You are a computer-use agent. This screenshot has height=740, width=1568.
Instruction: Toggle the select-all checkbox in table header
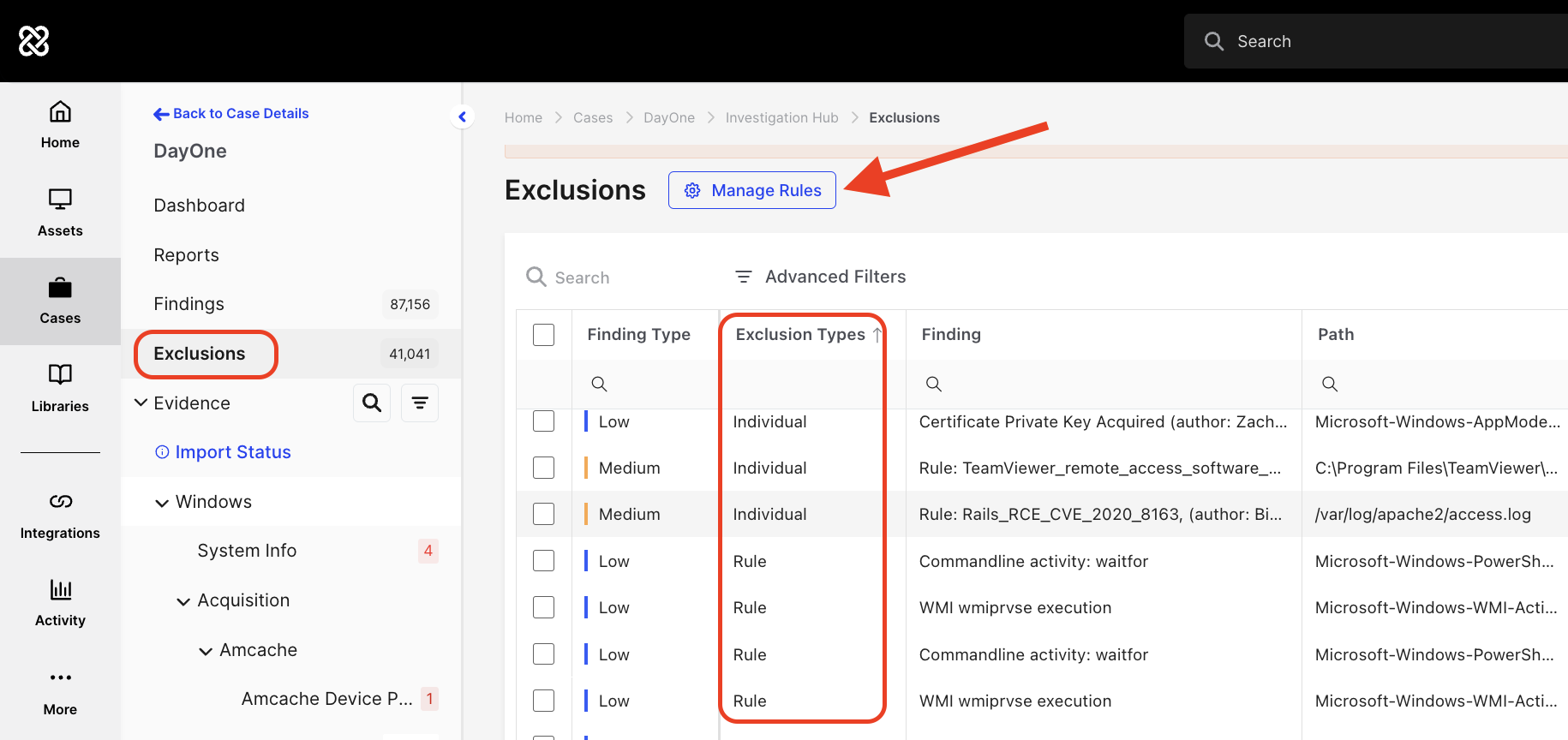pyautogui.click(x=543, y=334)
